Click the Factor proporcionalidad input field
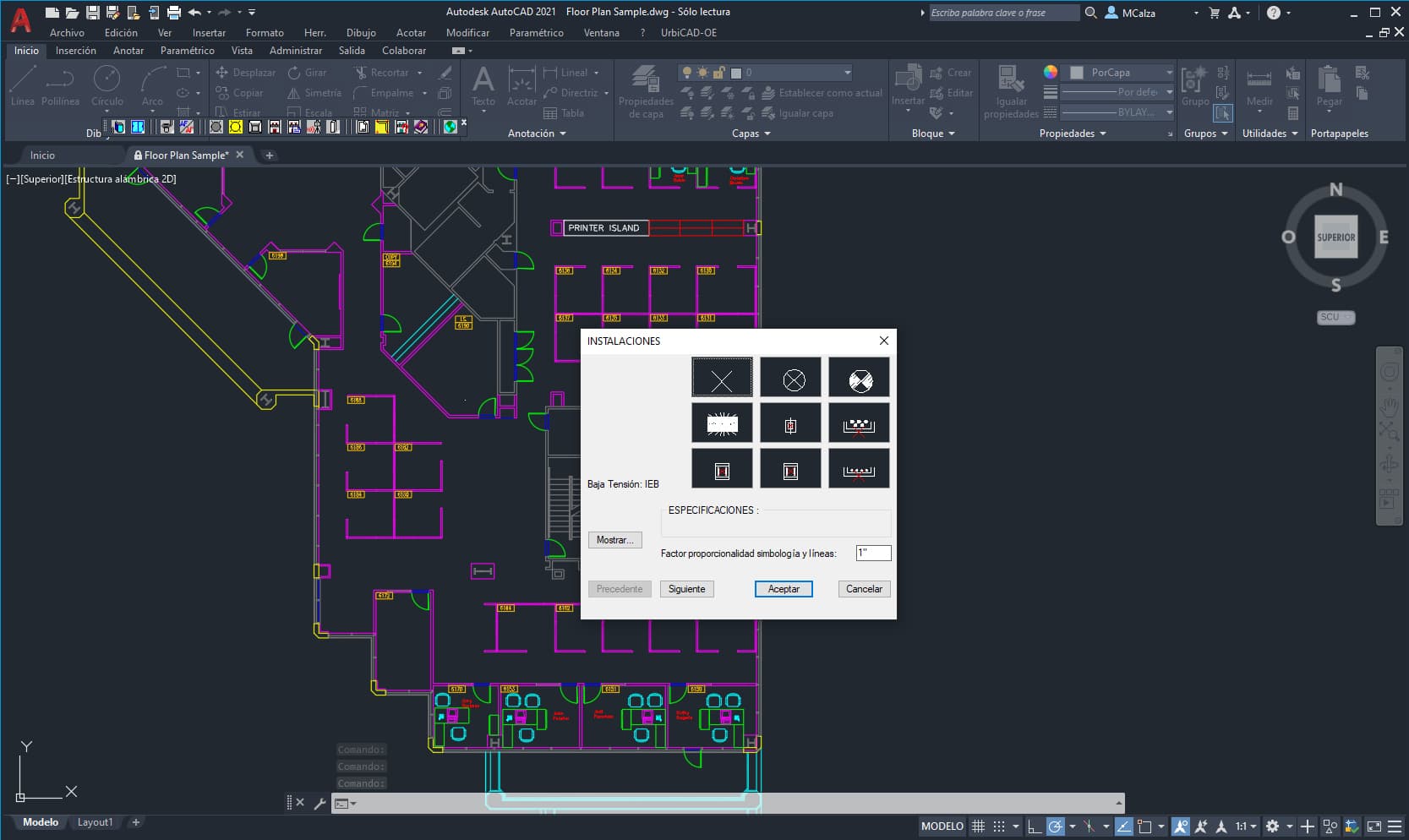Image resolution: width=1409 pixels, height=840 pixels. (873, 553)
